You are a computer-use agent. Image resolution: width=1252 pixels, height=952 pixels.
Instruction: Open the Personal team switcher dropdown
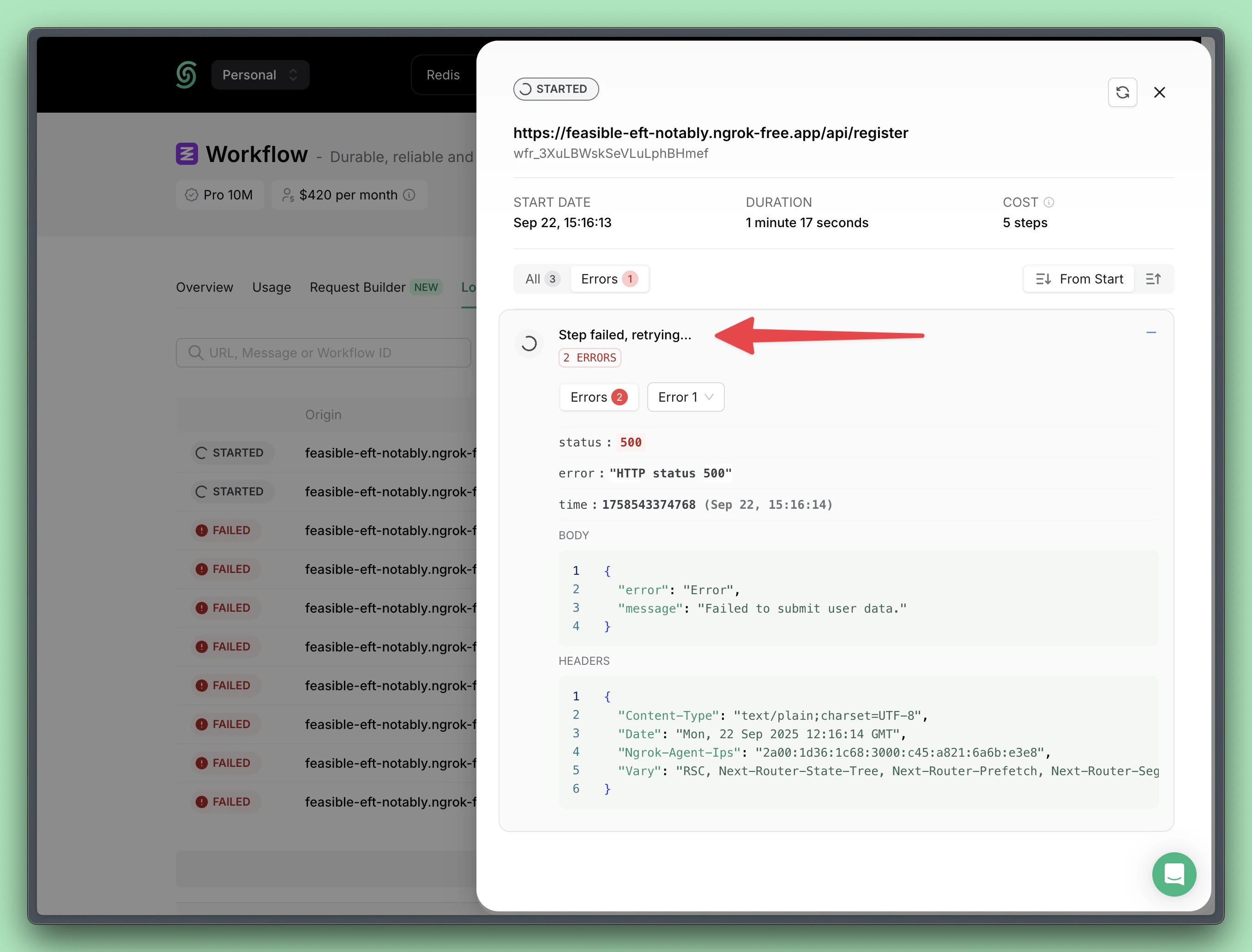pos(260,75)
